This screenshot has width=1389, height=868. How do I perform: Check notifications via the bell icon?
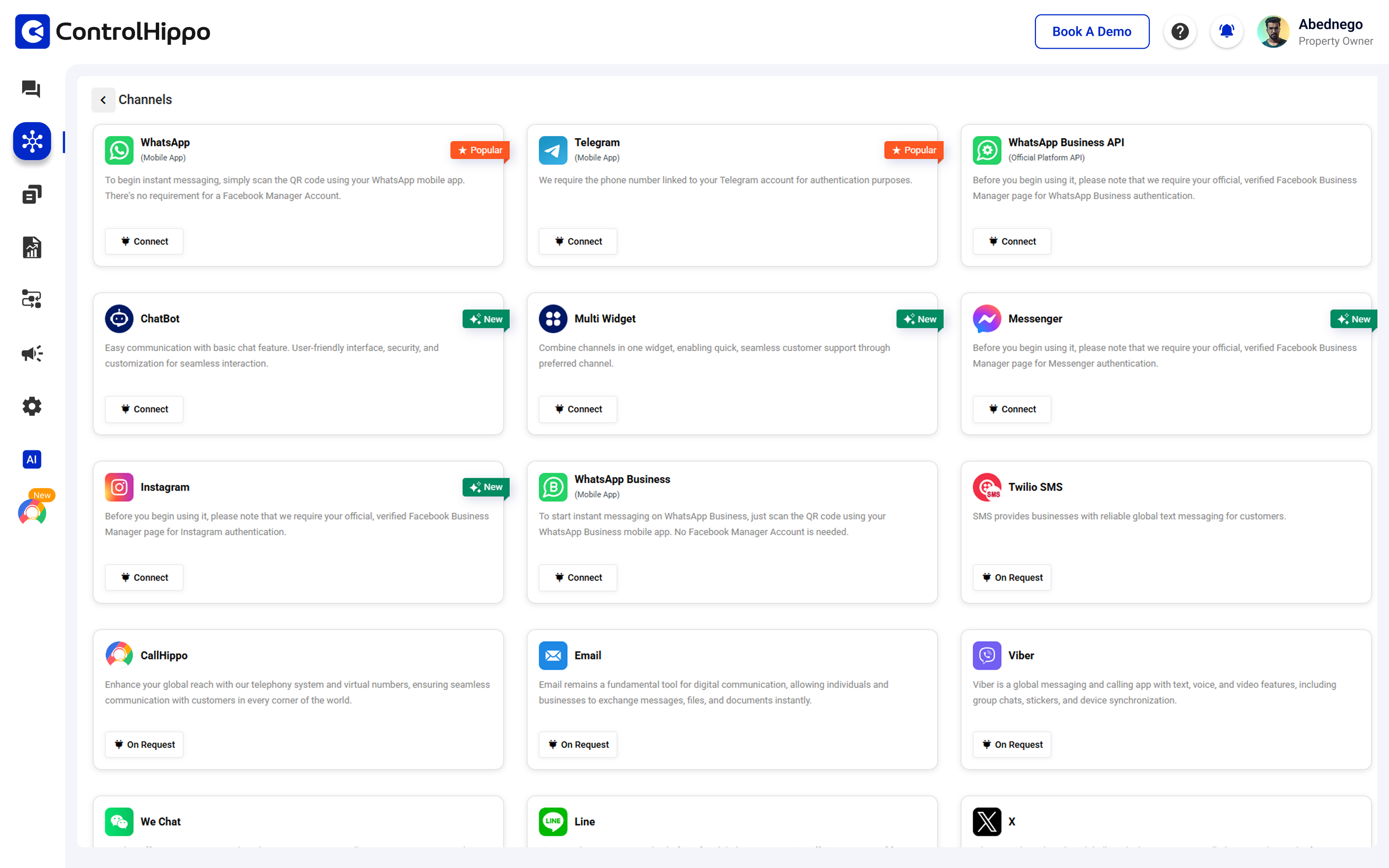(x=1226, y=31)
